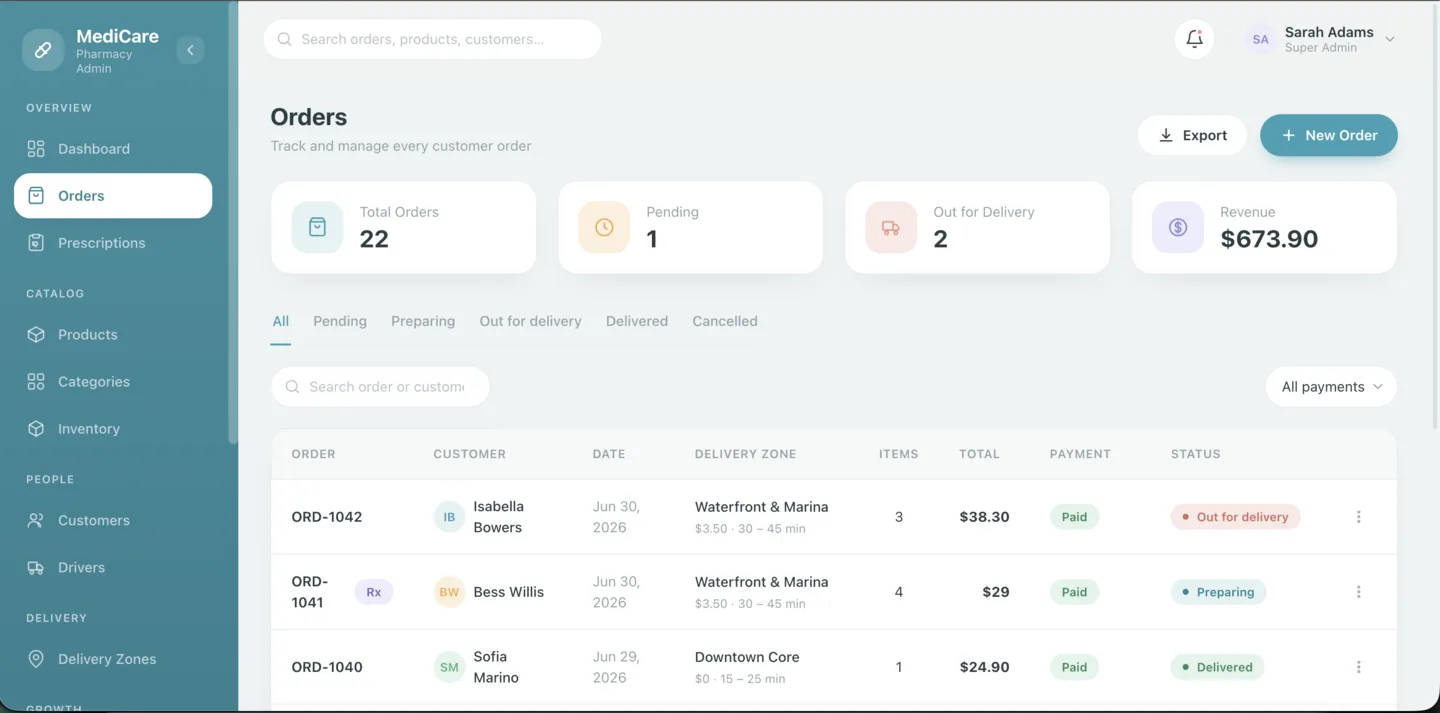Click the Delivered status badge on ORD-1040
This screenshot has height=713, width=1440.
tap(1217, 667)
